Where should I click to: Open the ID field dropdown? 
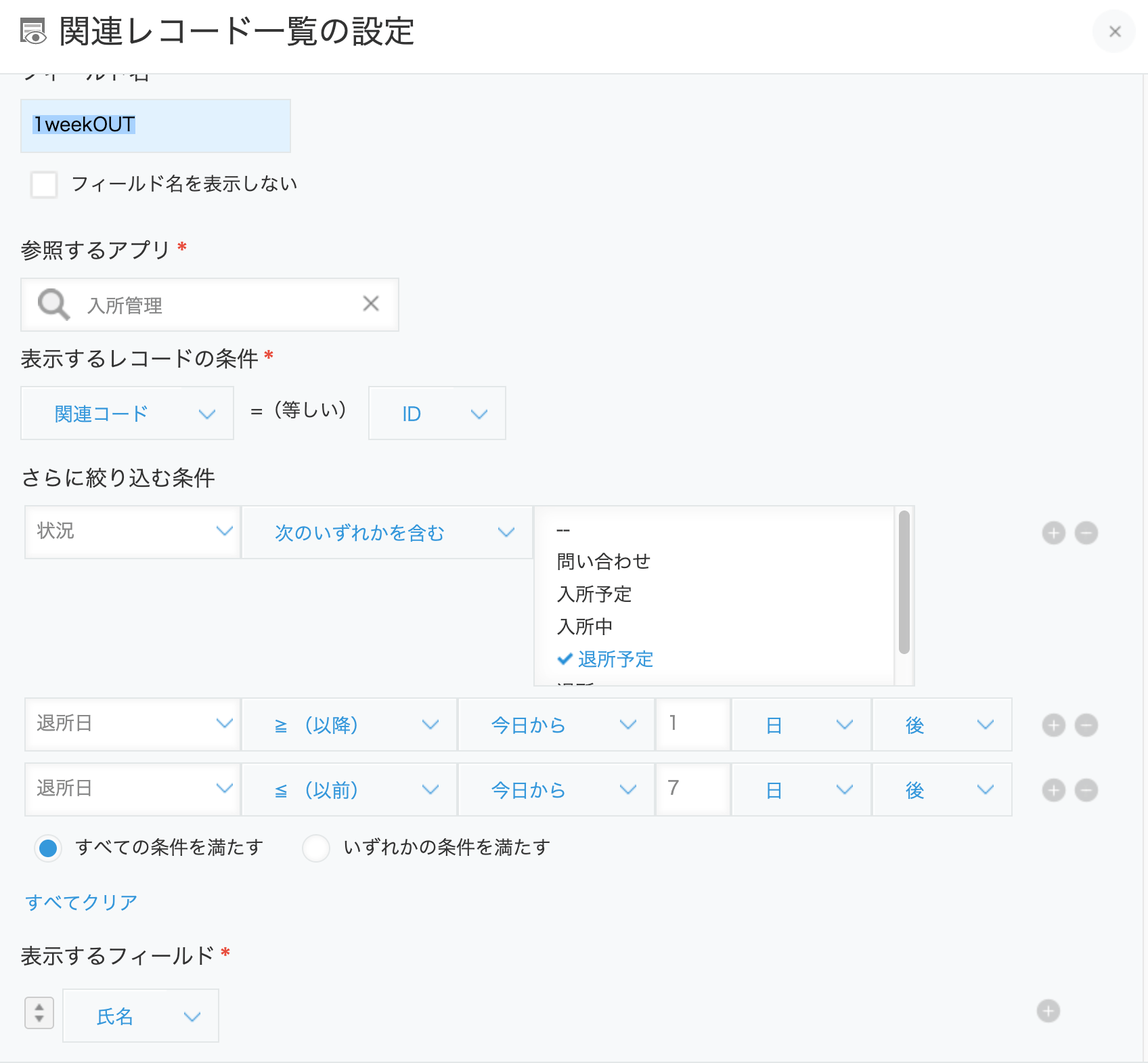(x=437, y=413)
